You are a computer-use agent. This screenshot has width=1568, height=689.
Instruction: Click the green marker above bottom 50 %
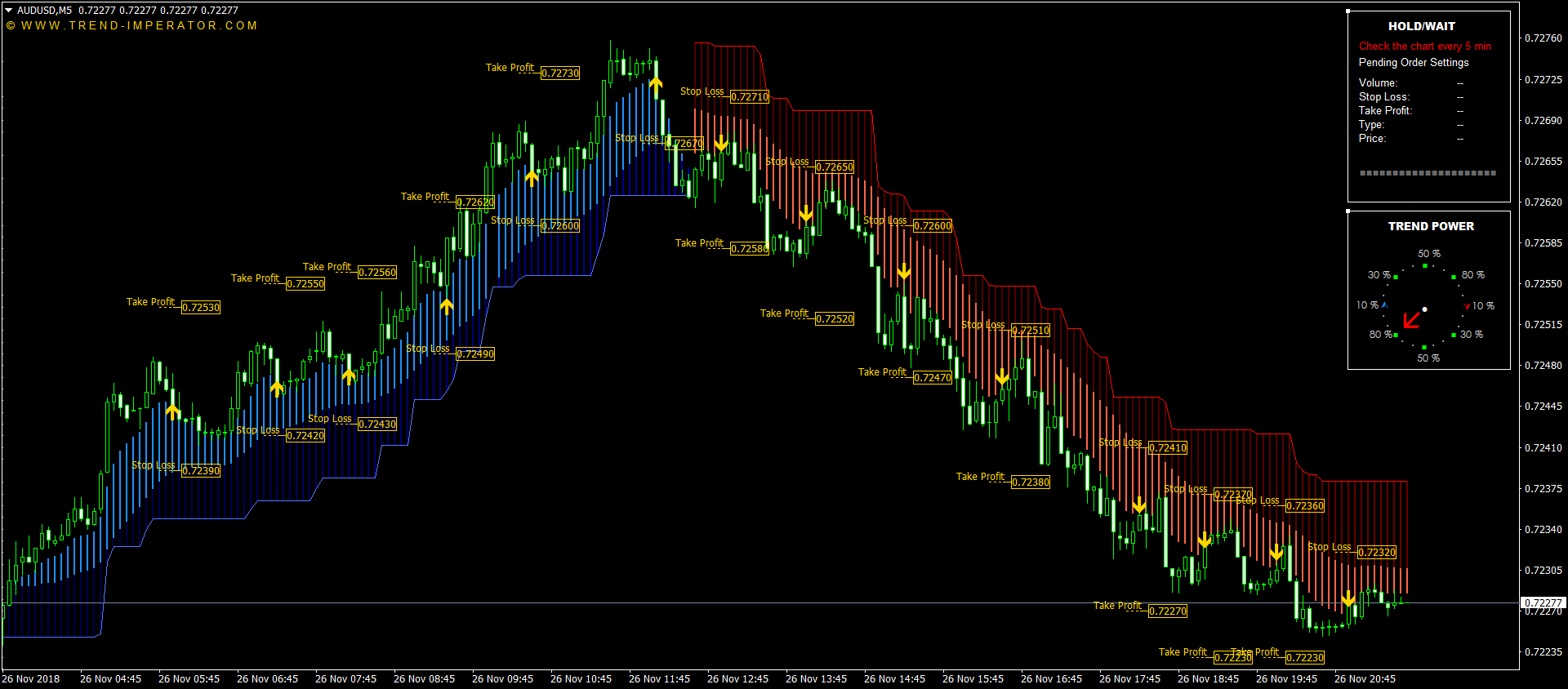1425,347
